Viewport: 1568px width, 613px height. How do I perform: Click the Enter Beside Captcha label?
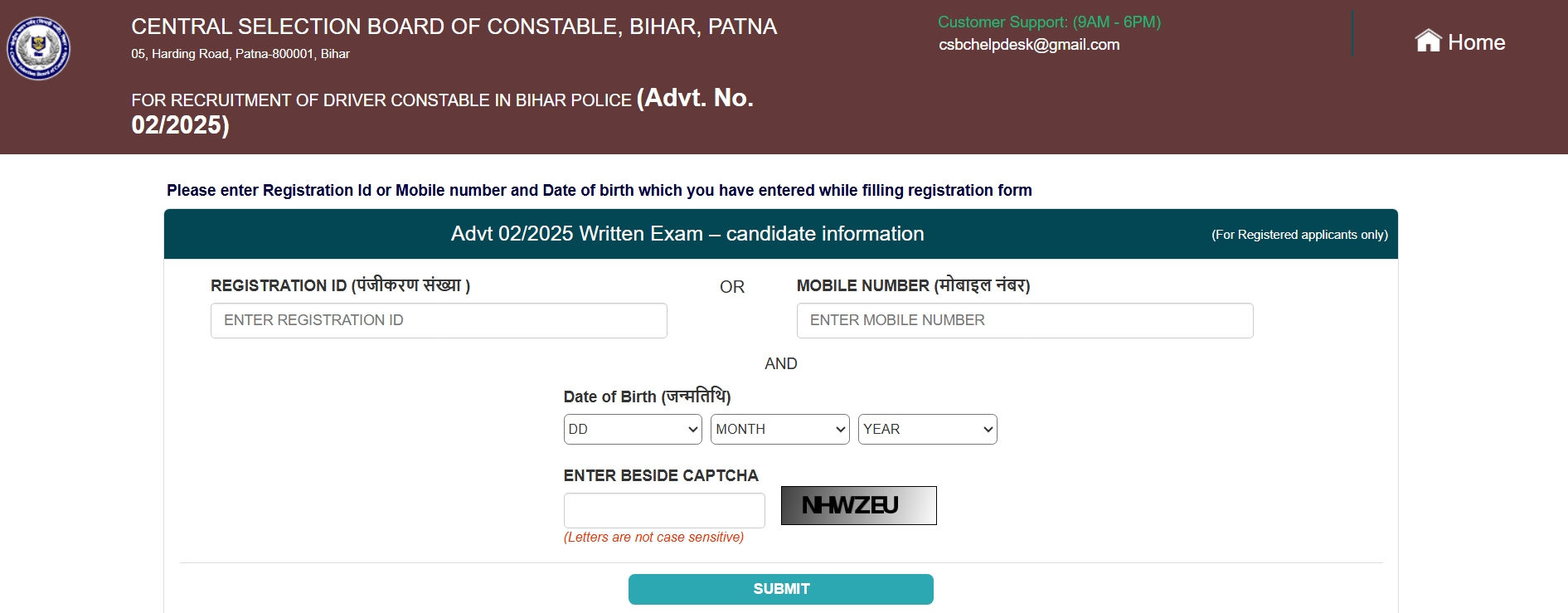pyautogui.click(x=661, y=475)
